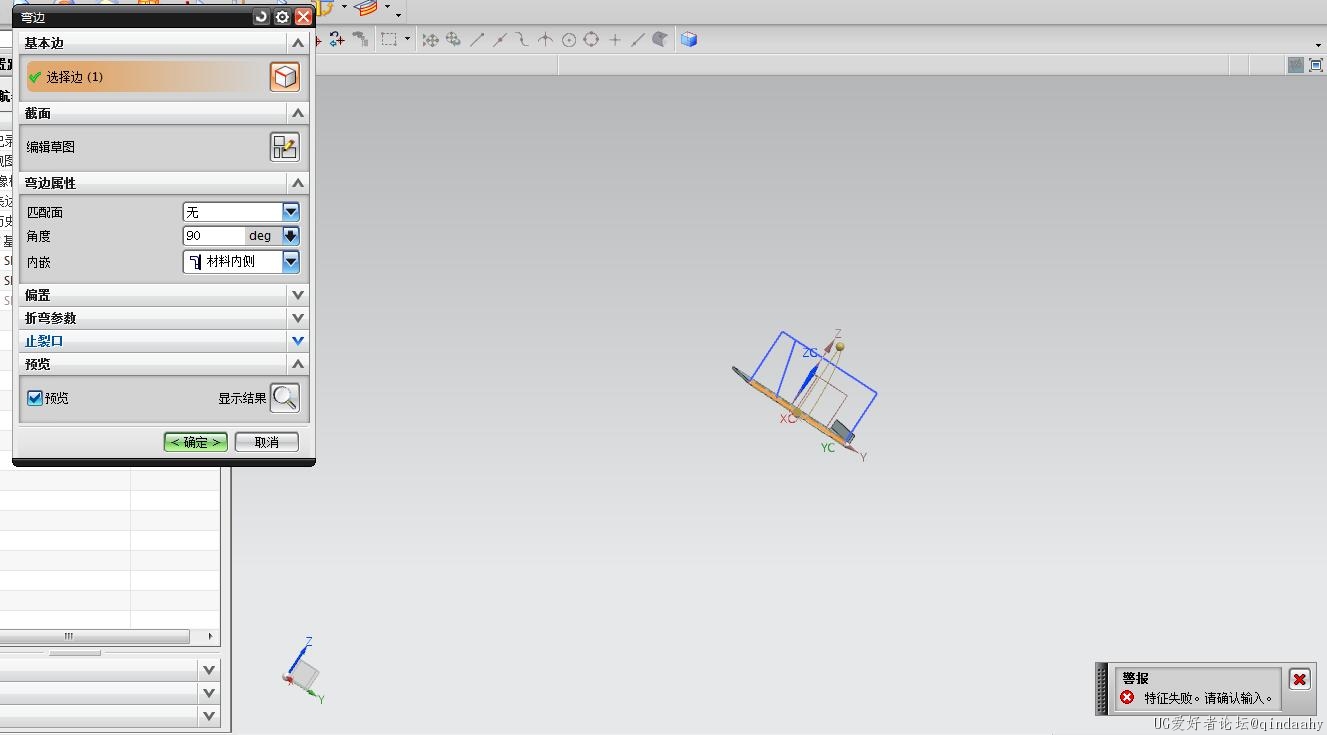Image resolution: width=1327 pixels, height=735 pixels.
Task: Open toolbar options arrow at far right
Action: 1319,44
